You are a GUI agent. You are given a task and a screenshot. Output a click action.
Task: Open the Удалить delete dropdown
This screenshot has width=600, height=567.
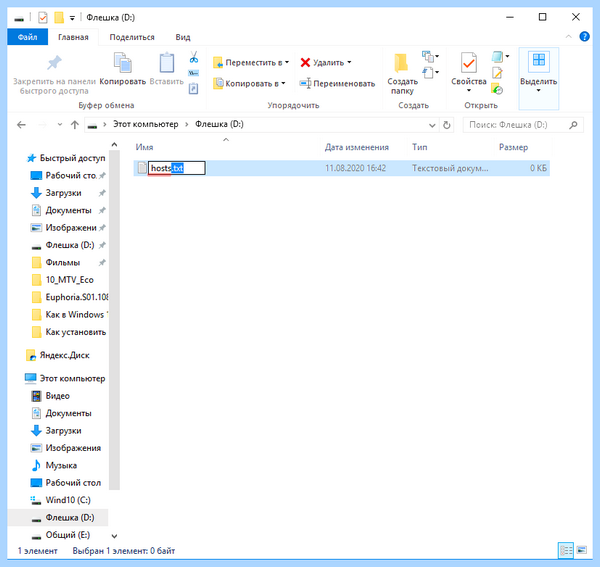click(x=326, y=62)
